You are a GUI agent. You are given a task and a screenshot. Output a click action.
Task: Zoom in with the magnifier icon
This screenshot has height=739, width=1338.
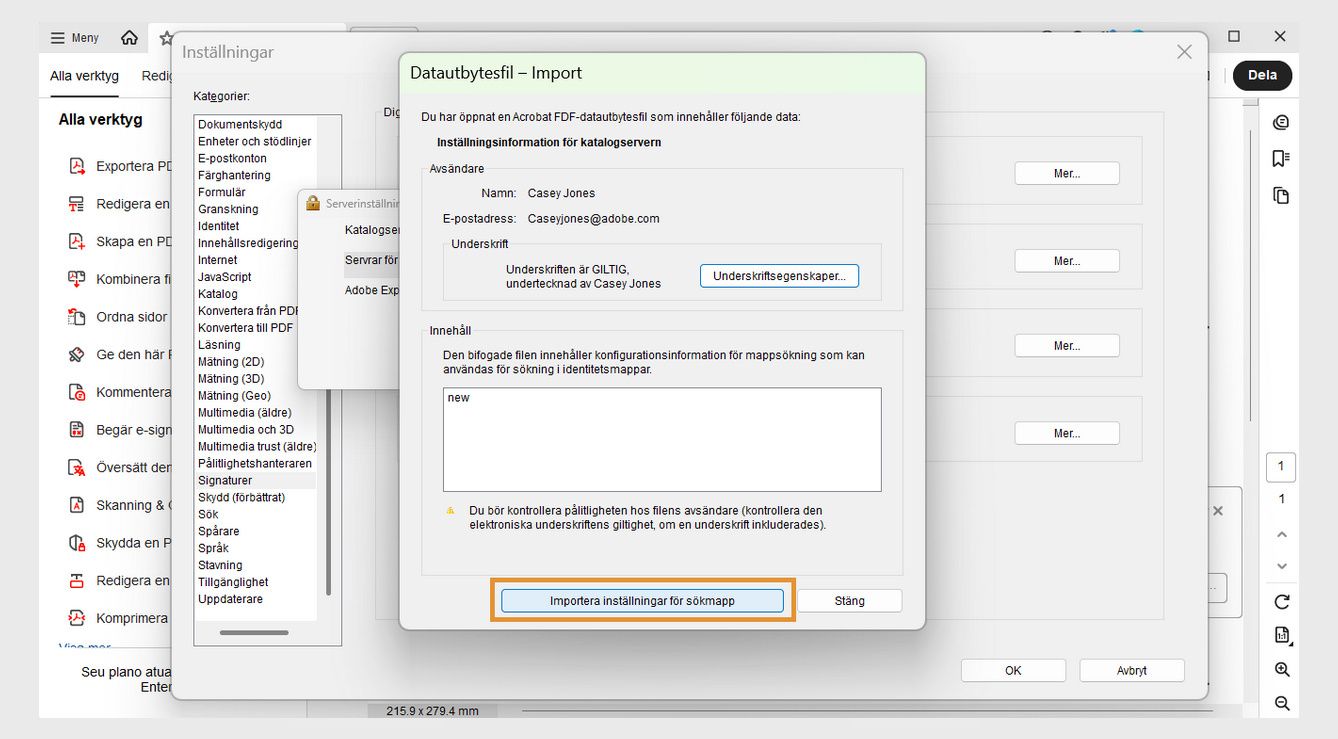pos(1281,669)
